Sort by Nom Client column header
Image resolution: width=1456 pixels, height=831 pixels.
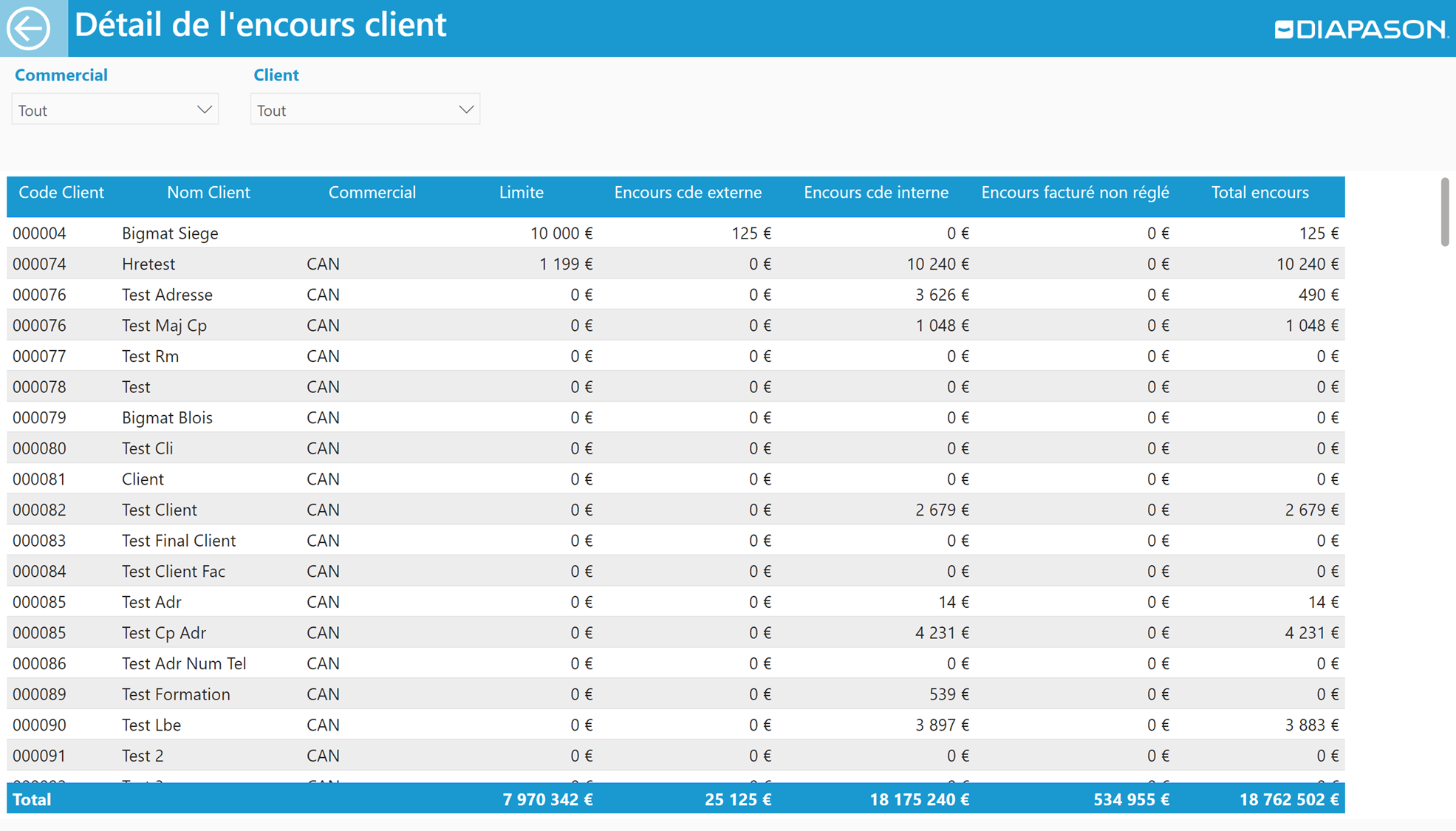click(208, 193)
